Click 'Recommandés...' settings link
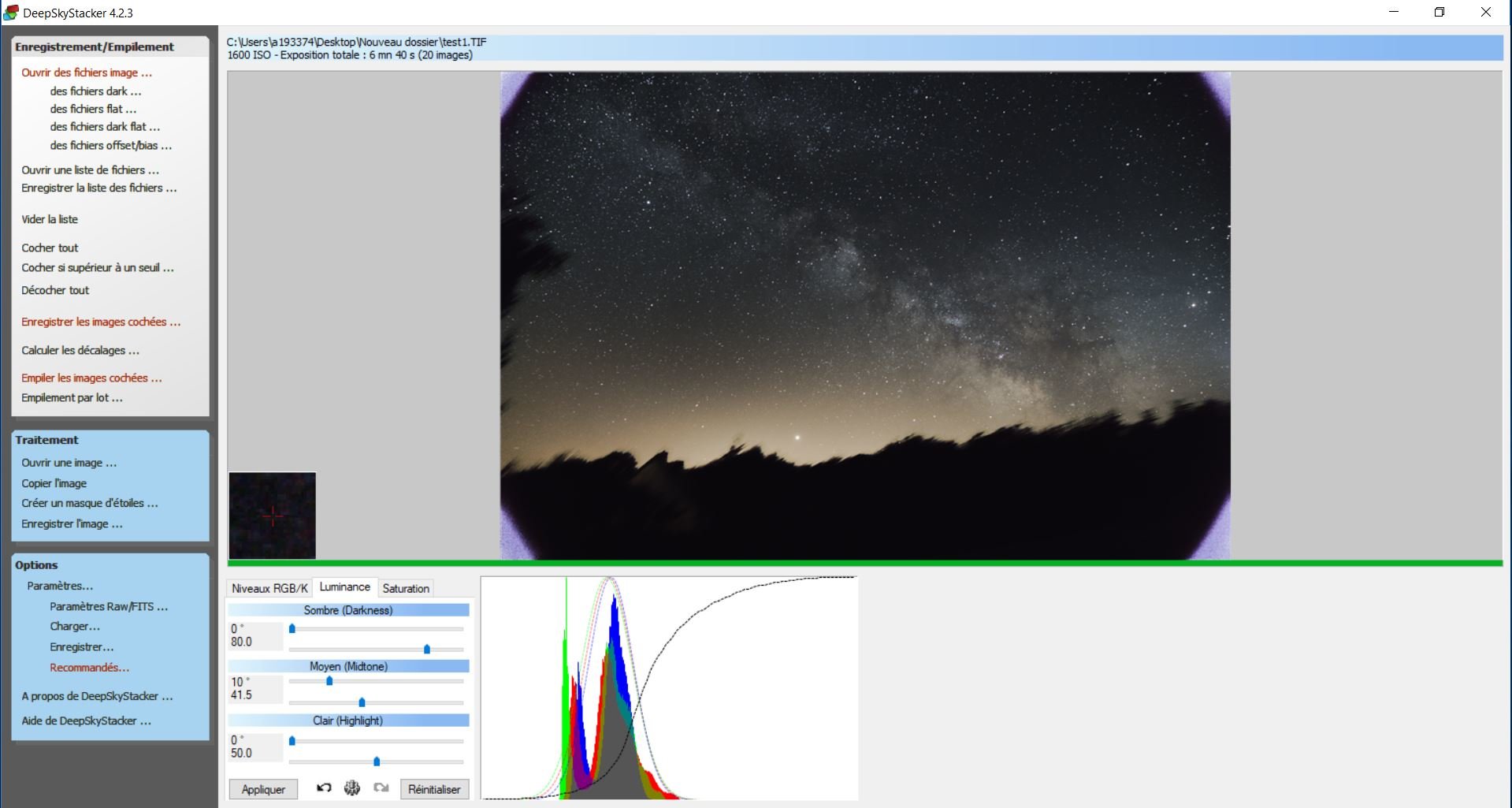The height and width of the screenshot is (808, 1512). (89, 668)
